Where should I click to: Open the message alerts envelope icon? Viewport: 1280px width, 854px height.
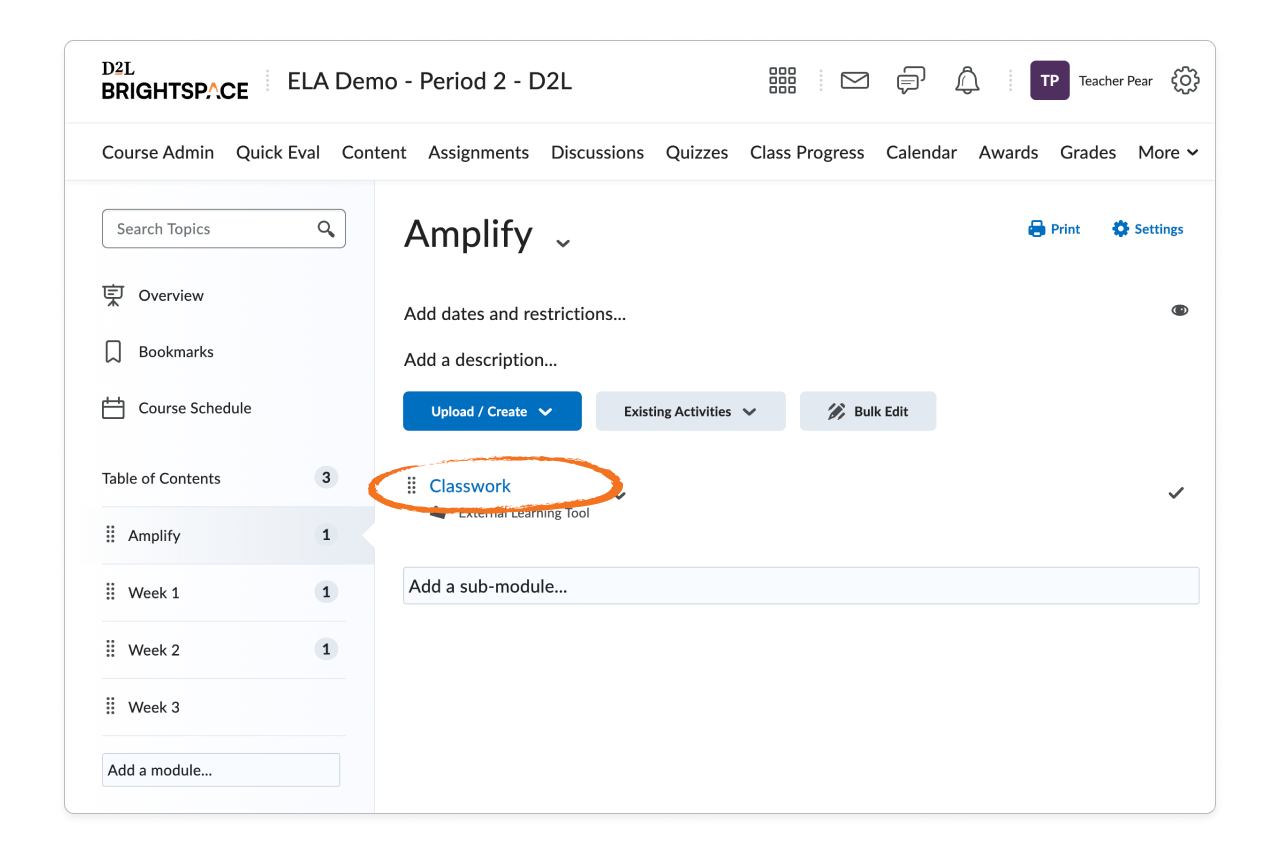tap(854, 81)
